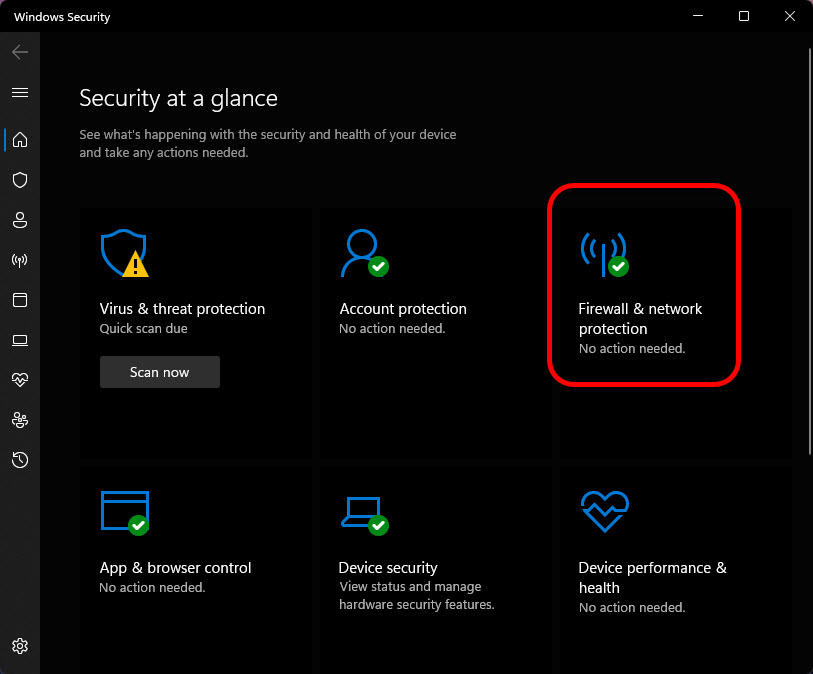
Task: Open the Device security tile
Action: point(436,570)
